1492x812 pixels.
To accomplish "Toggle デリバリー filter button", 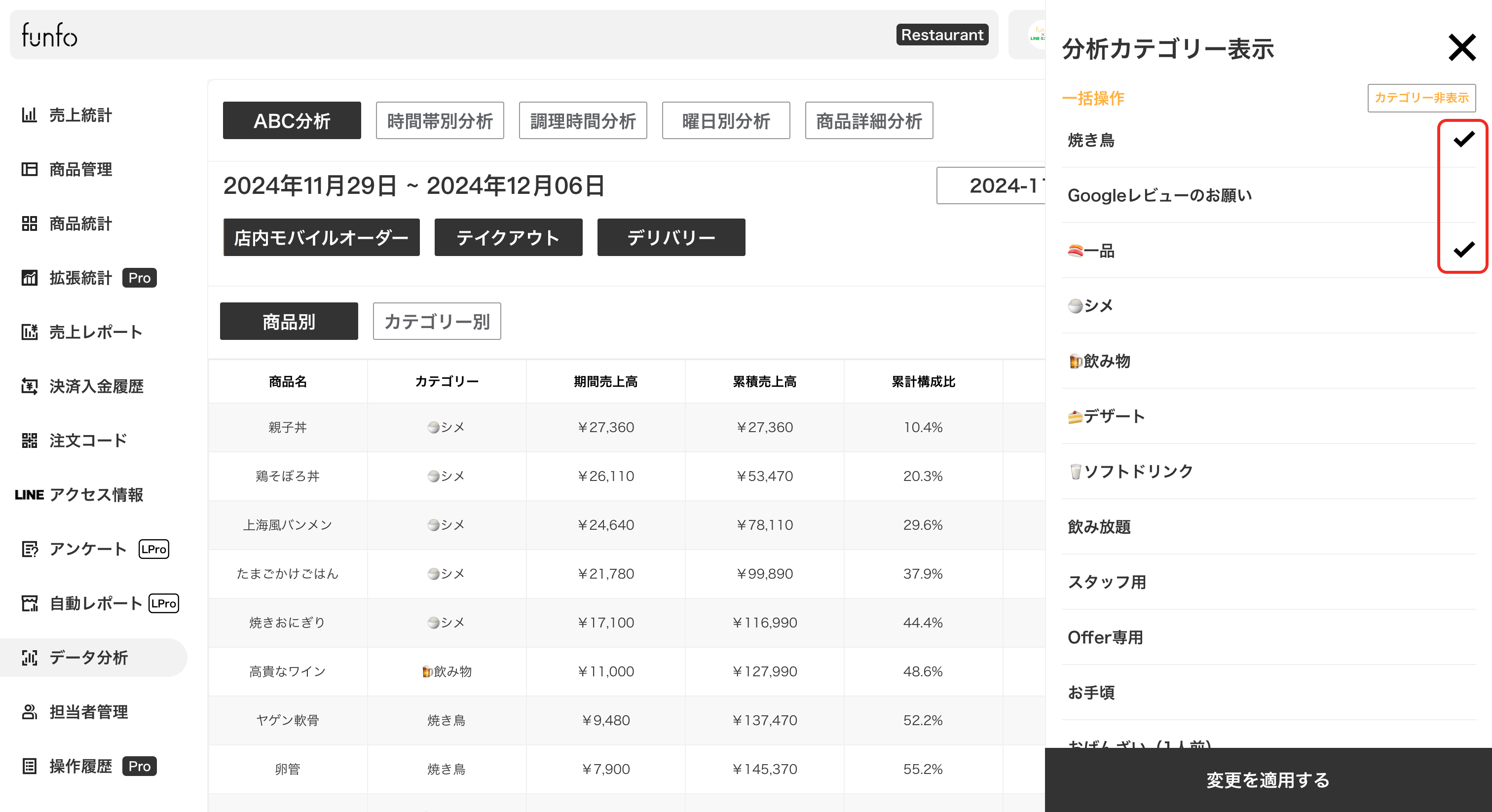I will (x=671, y=237).
